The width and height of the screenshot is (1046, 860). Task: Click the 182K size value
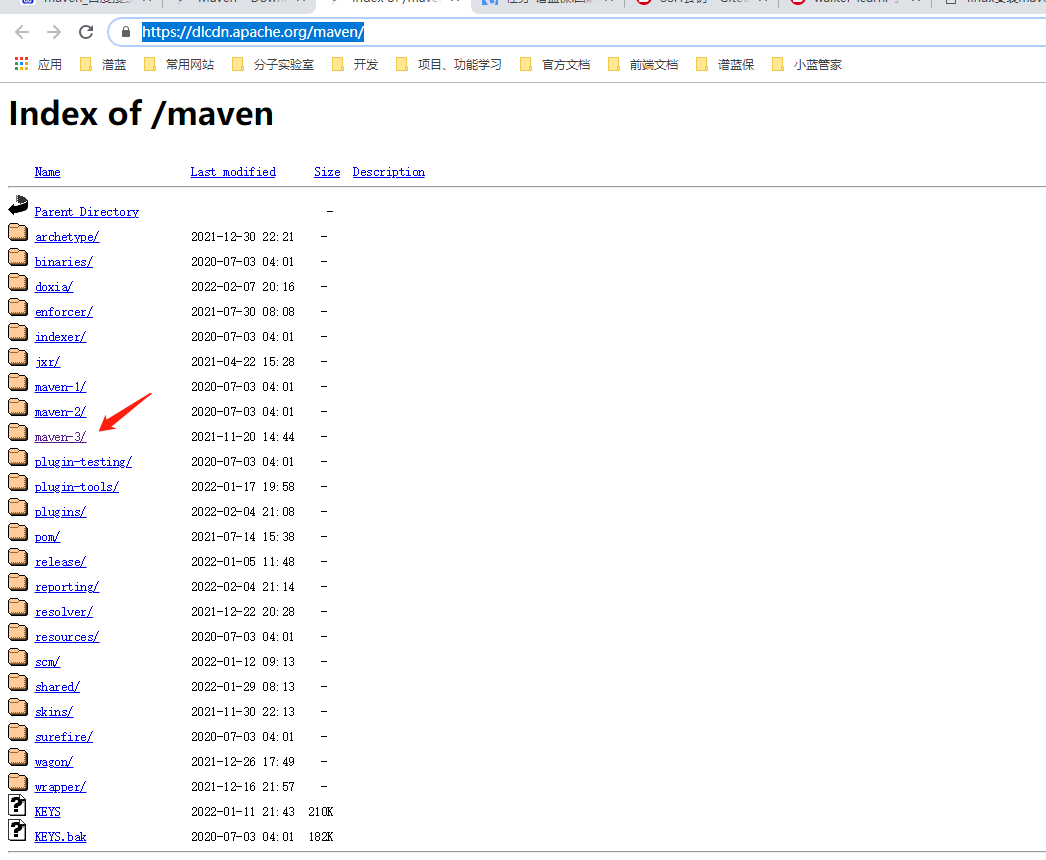coord(321,837)
